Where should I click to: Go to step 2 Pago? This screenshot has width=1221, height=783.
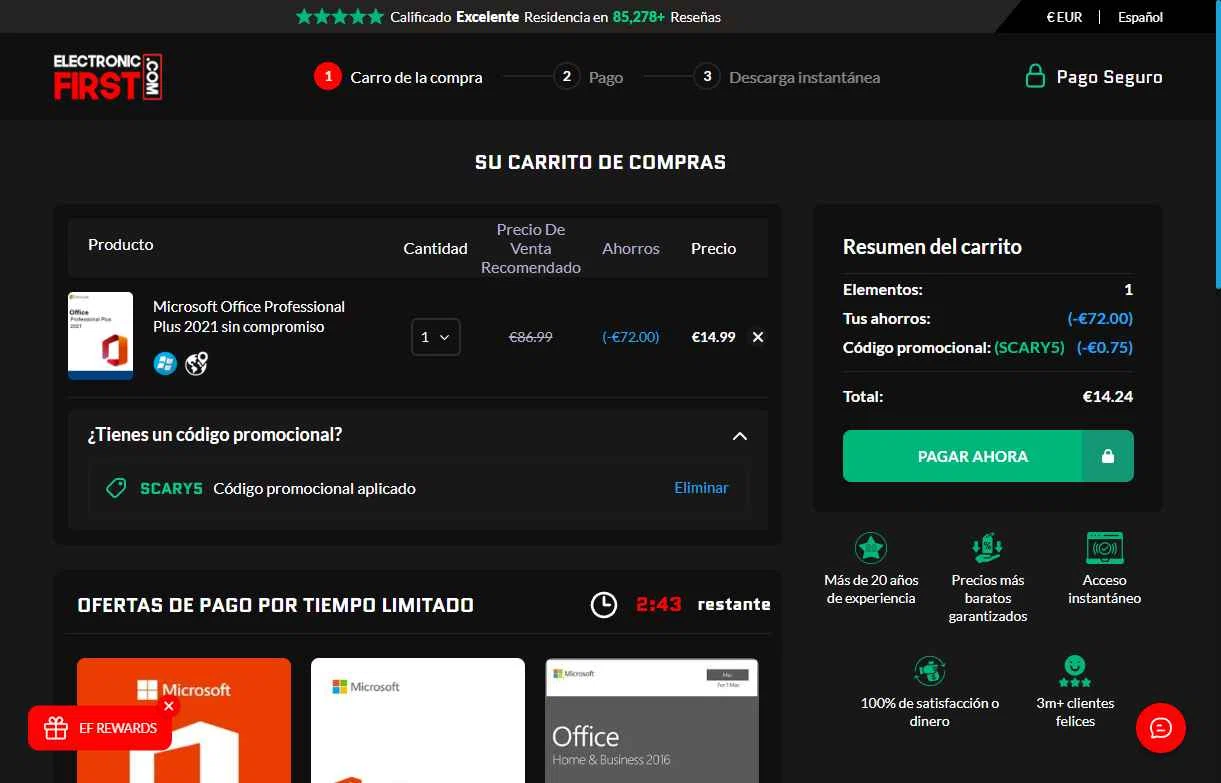[x=588, y=76]
